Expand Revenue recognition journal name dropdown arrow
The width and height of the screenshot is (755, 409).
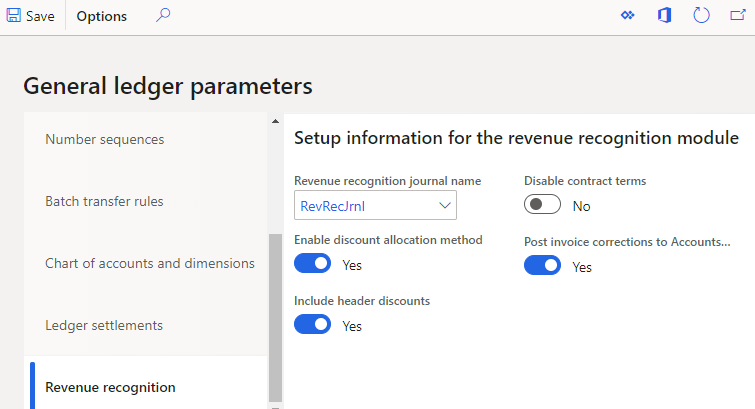[x=444, y=206]
